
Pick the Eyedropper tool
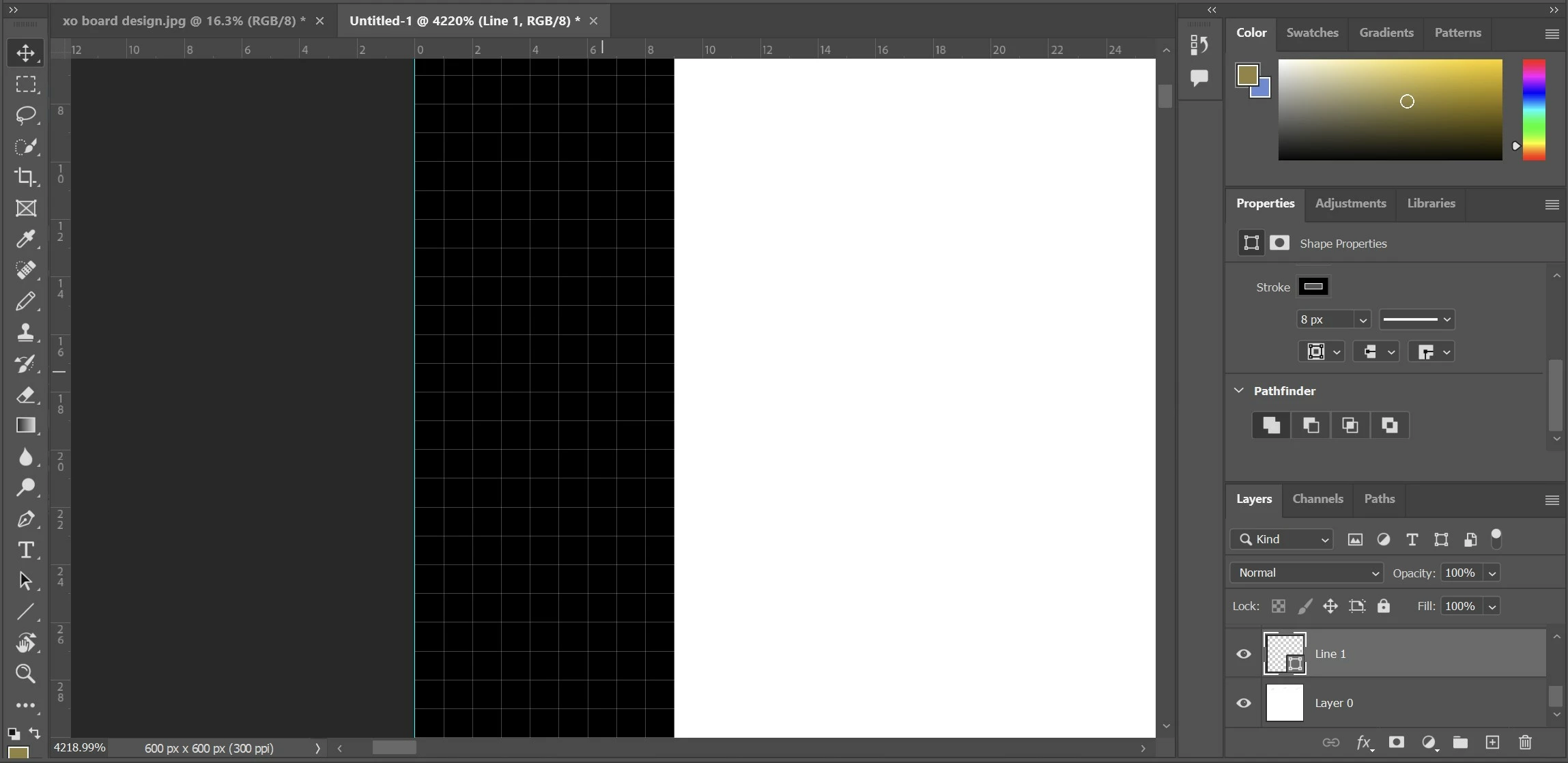pos(26,240)
